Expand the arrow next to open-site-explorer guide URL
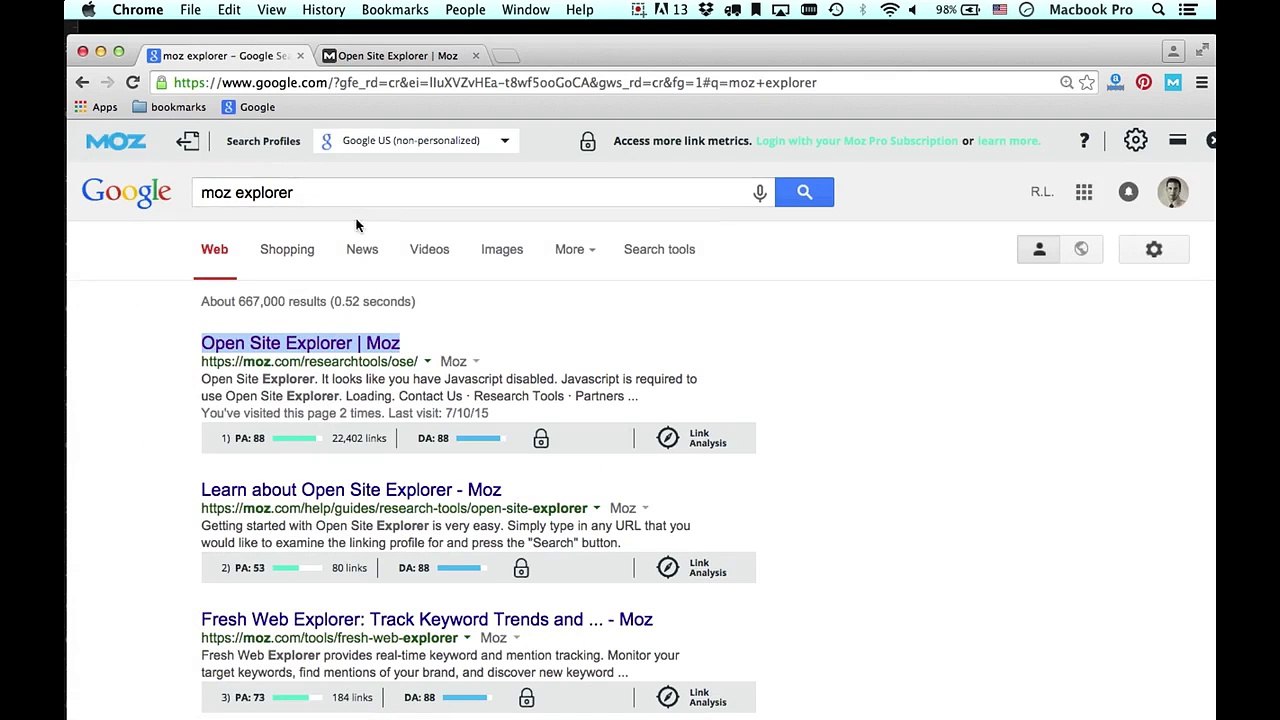This screenshot has width=1280, height=720. coord(597,508)
